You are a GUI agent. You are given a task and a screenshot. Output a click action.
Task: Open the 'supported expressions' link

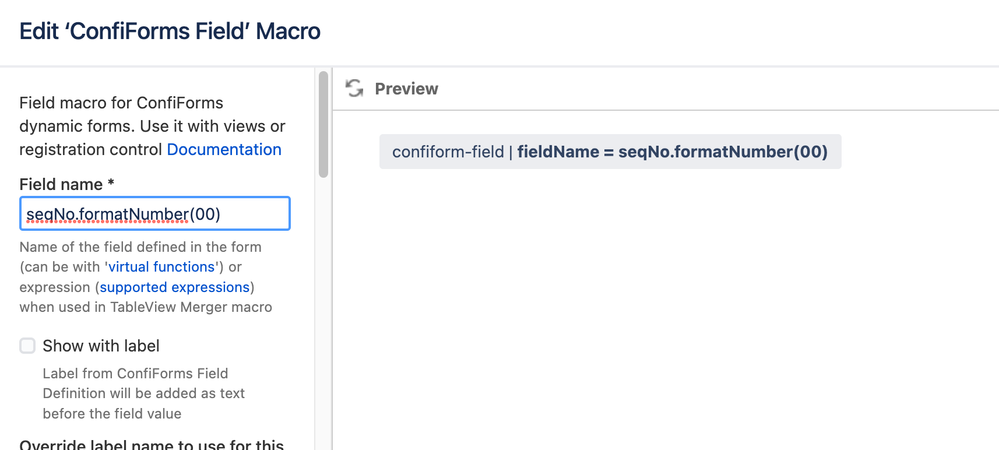175,287
